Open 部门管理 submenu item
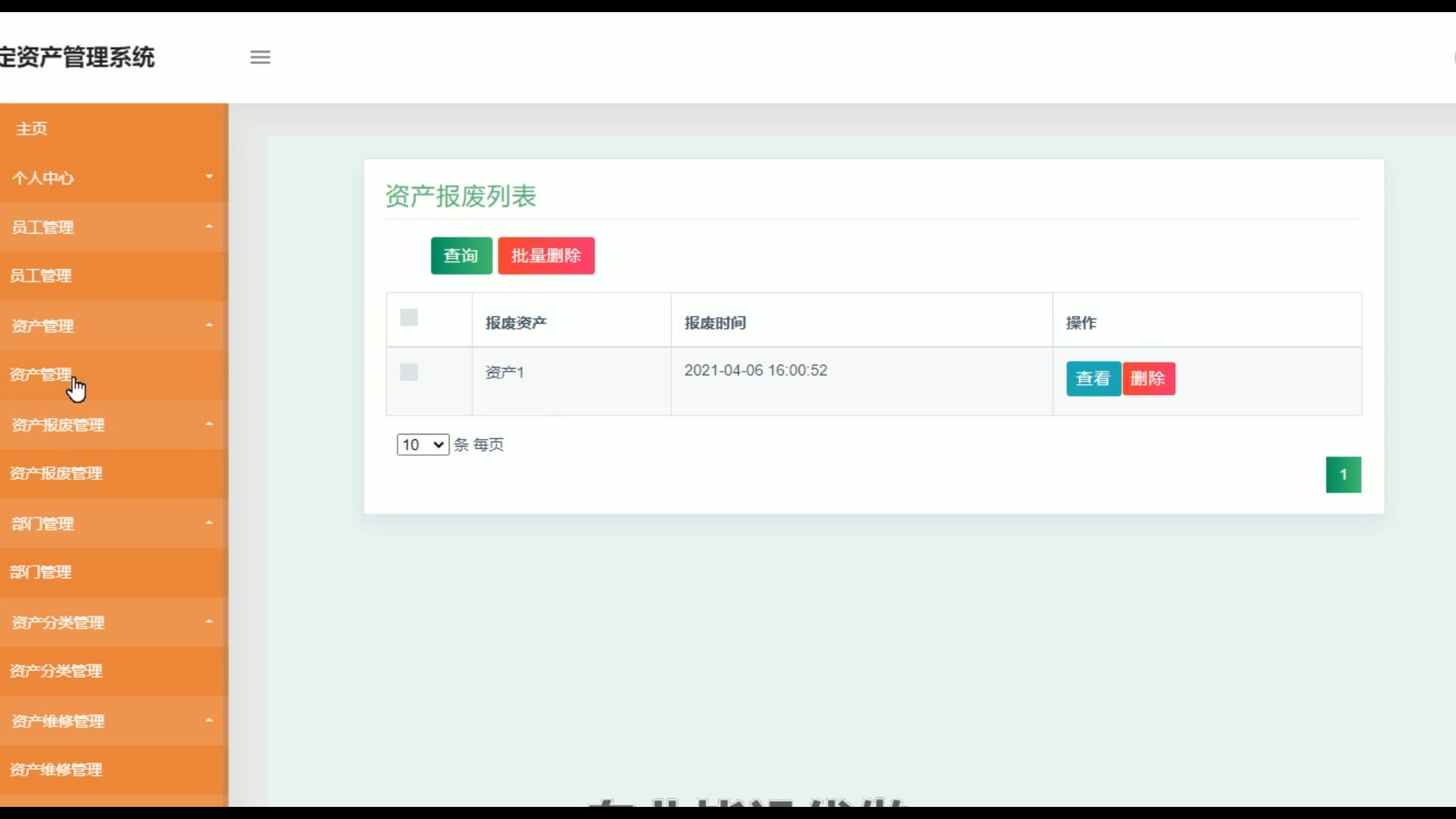 click(41, 573)
